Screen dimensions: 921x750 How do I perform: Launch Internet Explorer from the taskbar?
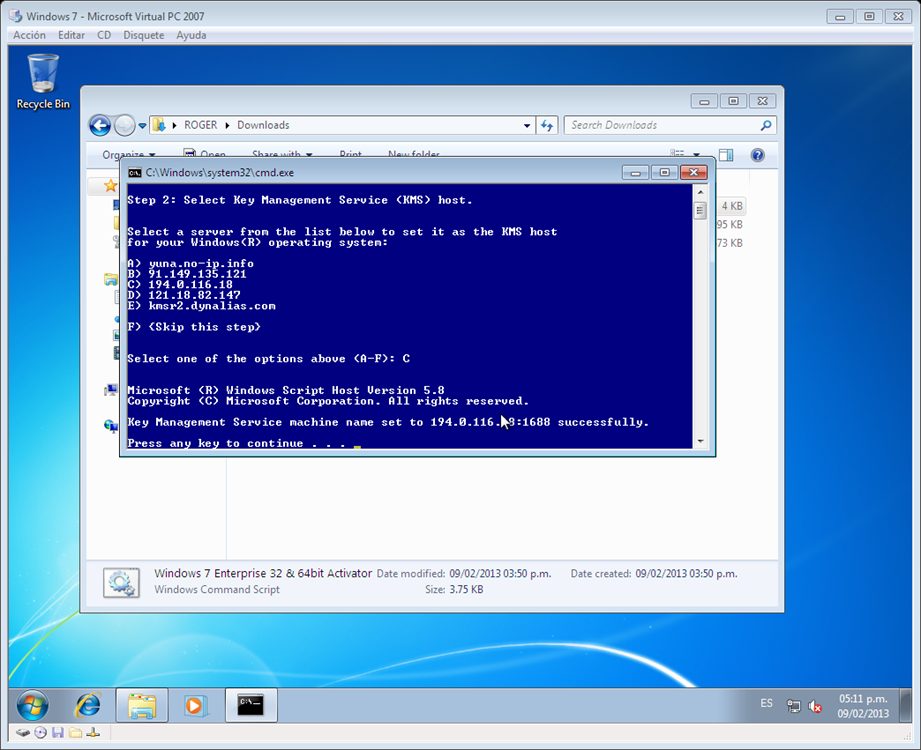(88, 705)
